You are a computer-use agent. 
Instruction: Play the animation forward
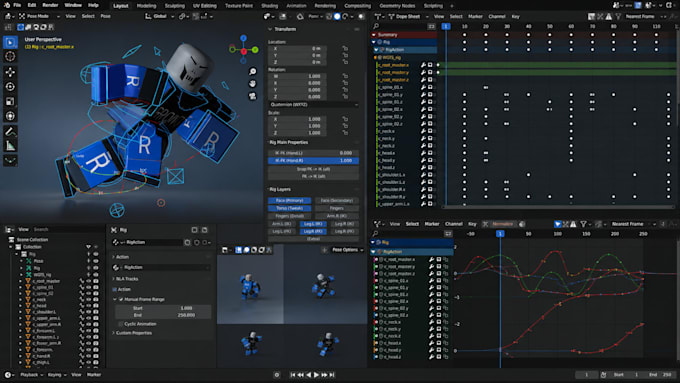click(x=316, y=375)
